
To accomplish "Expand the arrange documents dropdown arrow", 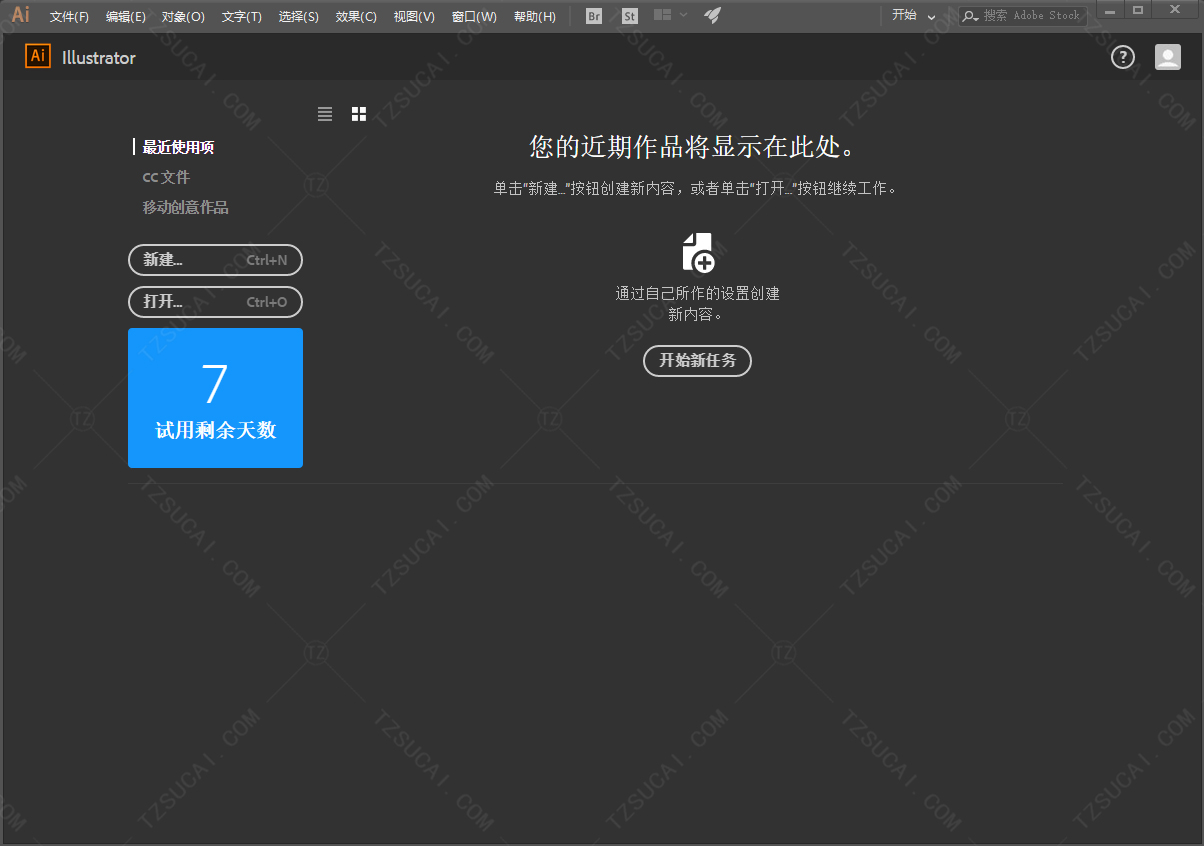I will (684, 16).
